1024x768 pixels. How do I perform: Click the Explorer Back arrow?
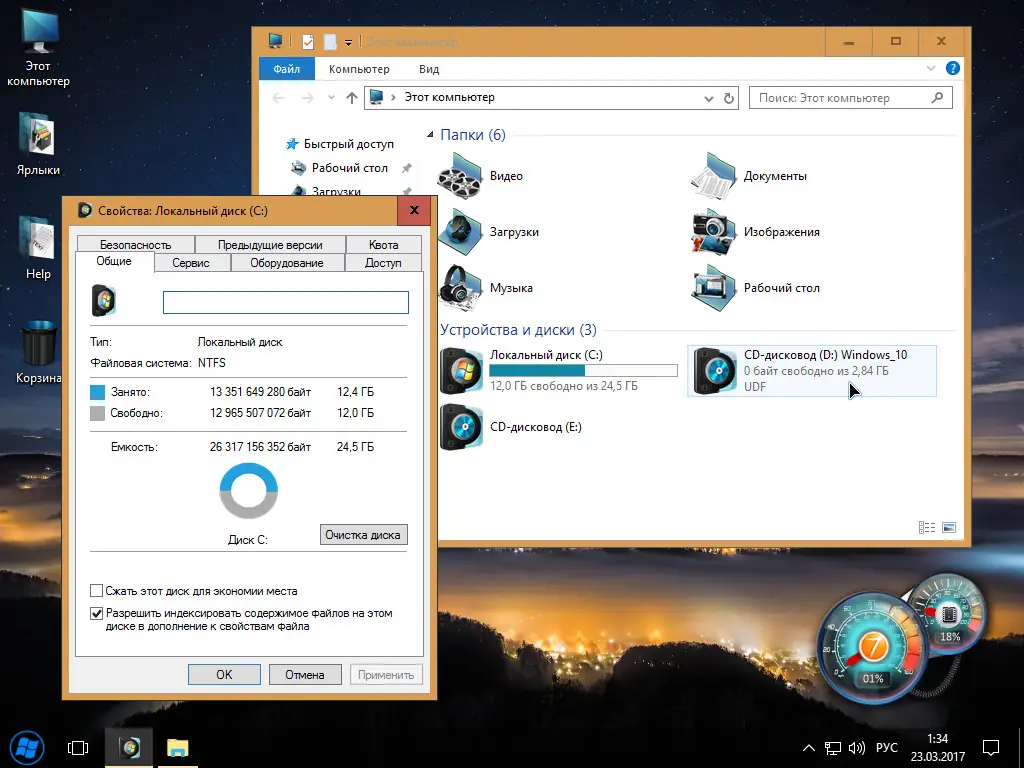point(279,98)
